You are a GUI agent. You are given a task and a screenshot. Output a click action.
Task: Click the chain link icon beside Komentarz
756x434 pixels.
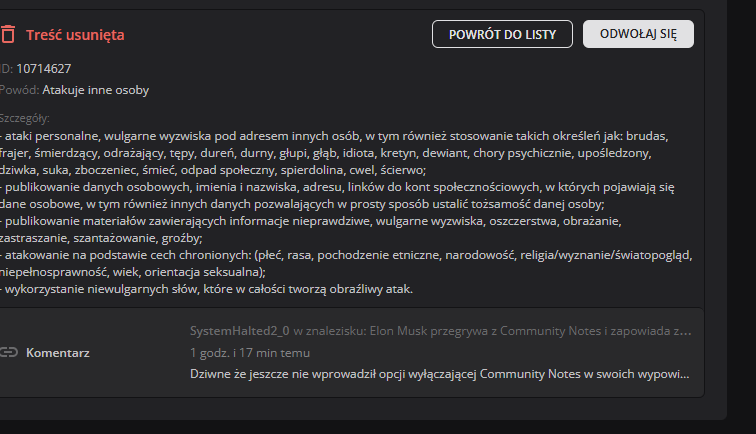click(x=9, y=352)
